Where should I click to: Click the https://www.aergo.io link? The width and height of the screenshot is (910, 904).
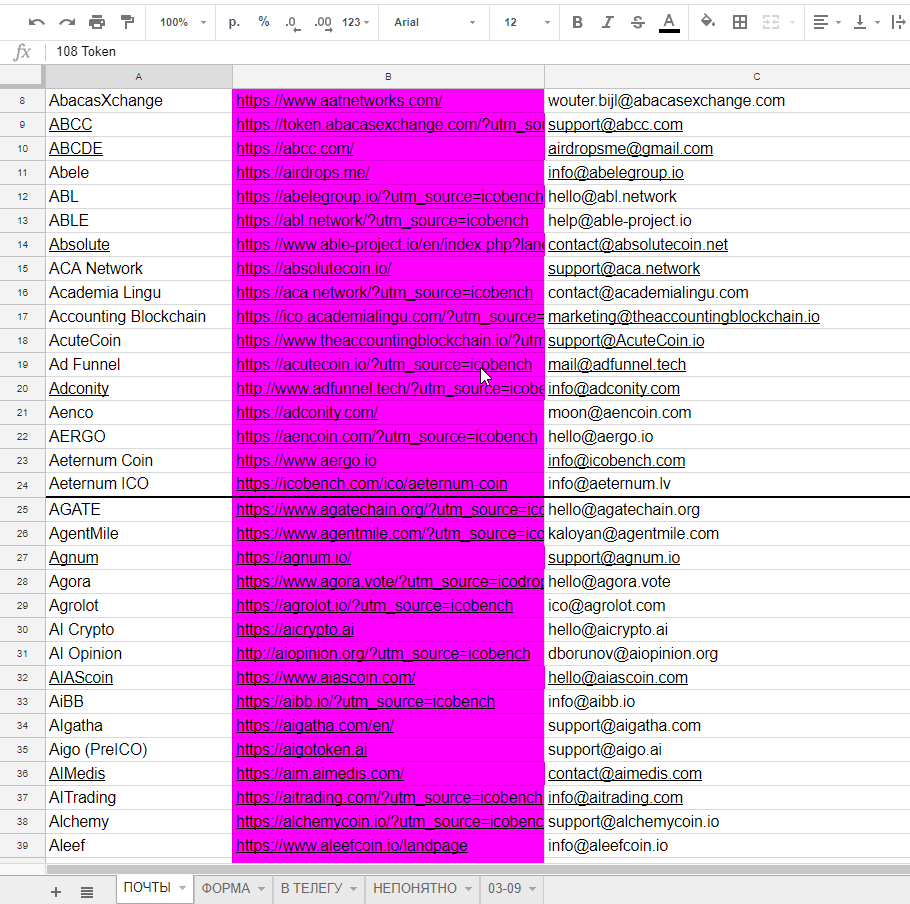click(x=306, y=461)
